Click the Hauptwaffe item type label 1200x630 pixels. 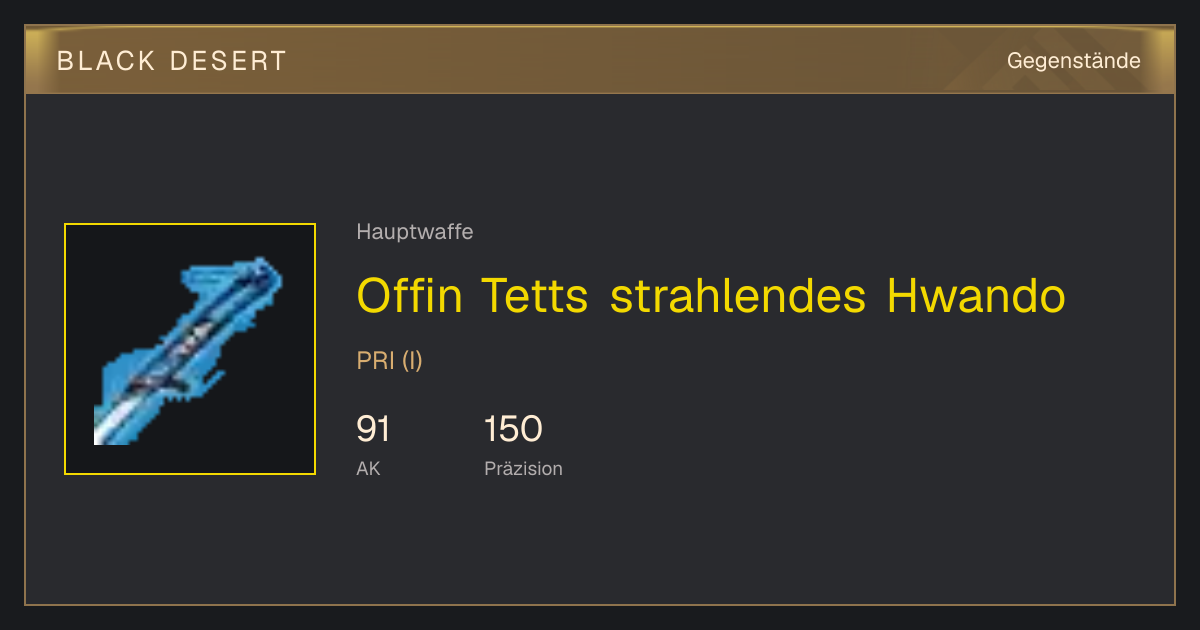pos(415,232)
